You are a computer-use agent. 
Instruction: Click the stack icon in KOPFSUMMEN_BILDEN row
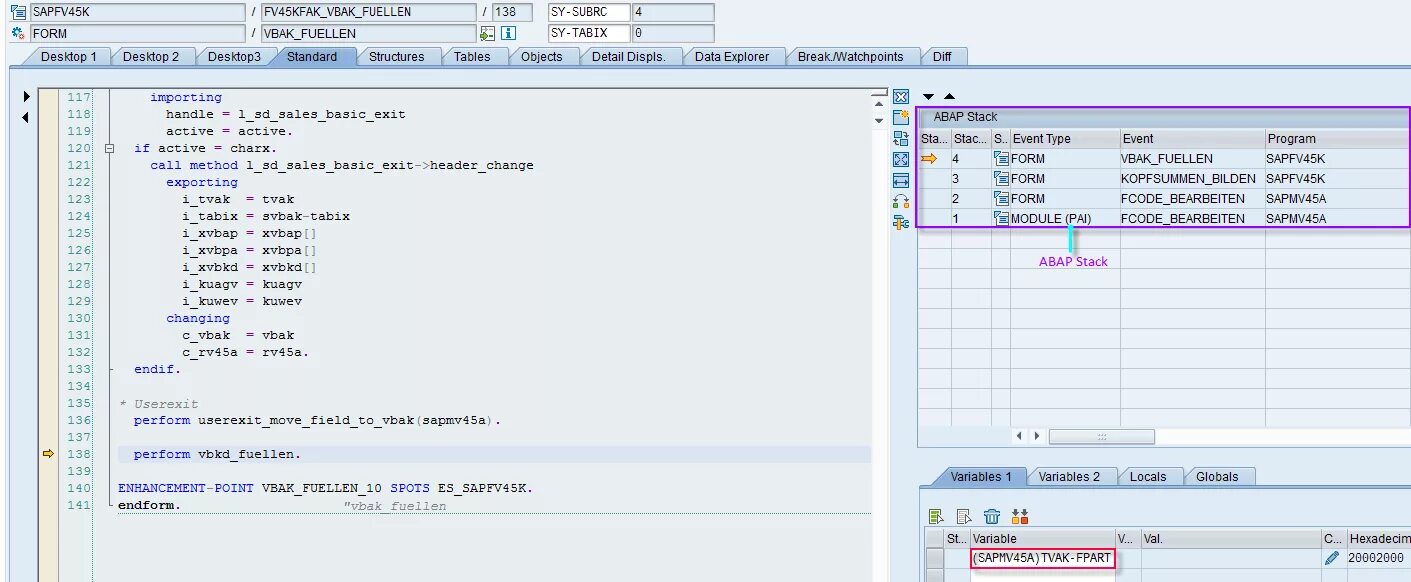pos(1001,178)
